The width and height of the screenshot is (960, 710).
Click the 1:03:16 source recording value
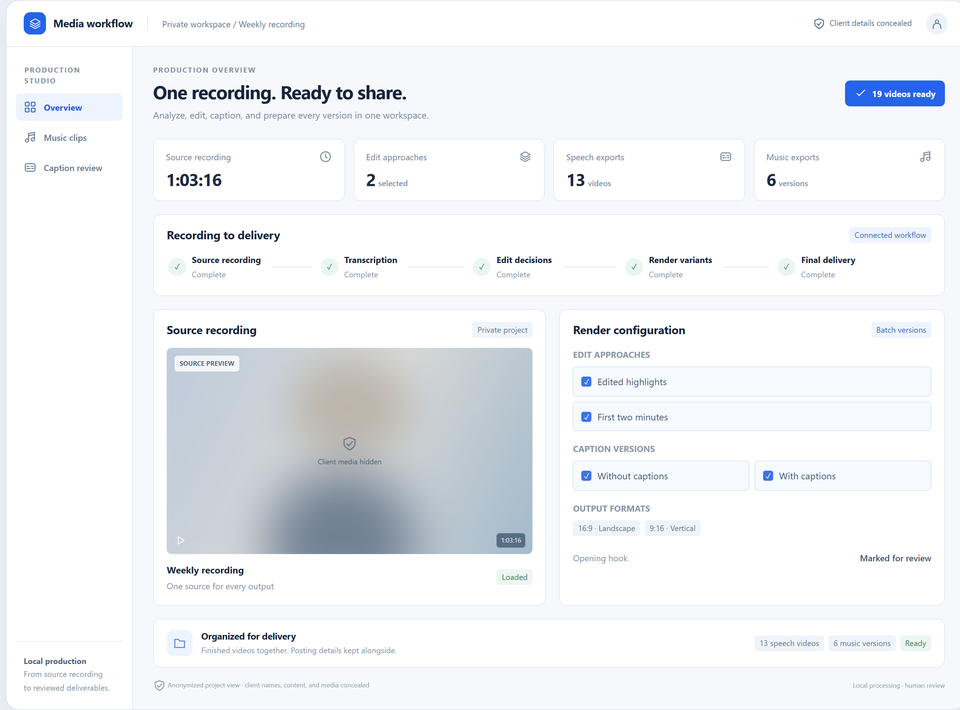[x=194, y=180]
